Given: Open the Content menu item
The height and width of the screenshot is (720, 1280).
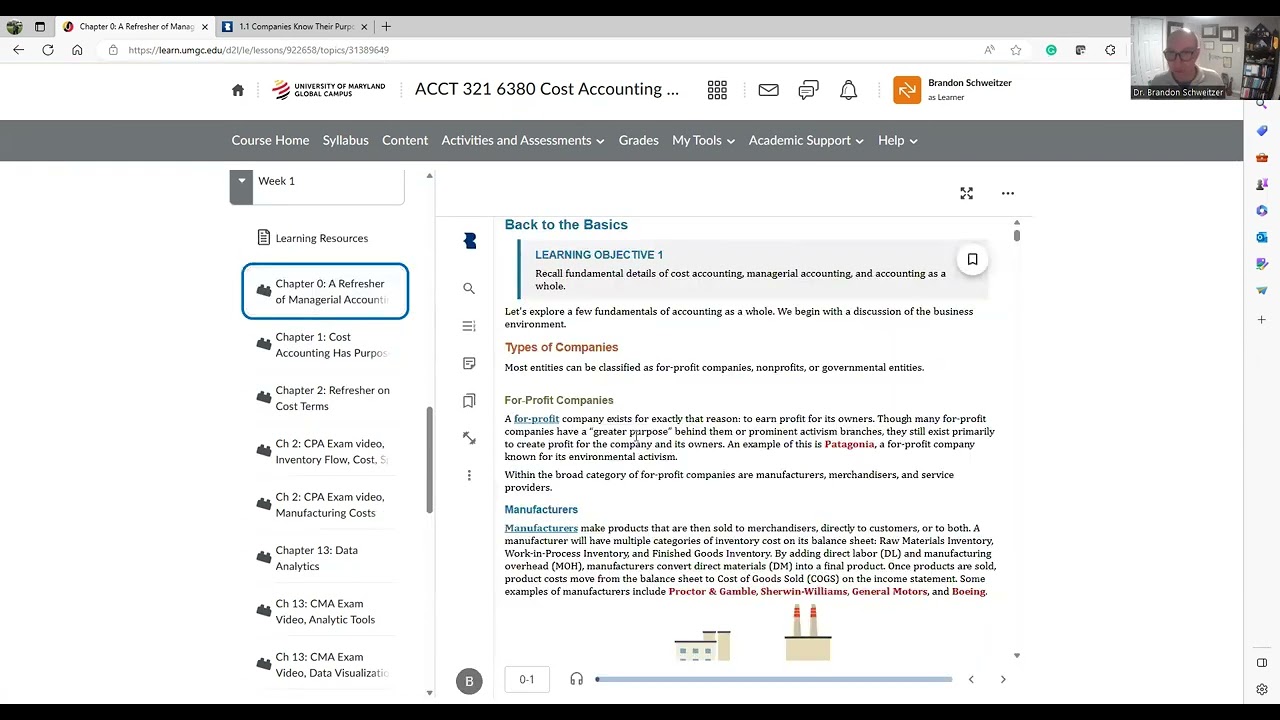Looking at the screenshot, I should point(405,141).
